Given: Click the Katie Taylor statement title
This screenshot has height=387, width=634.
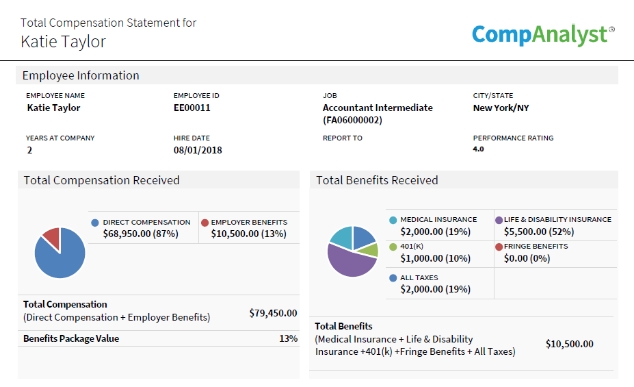Looking at the screenshot, I should 63,41.
